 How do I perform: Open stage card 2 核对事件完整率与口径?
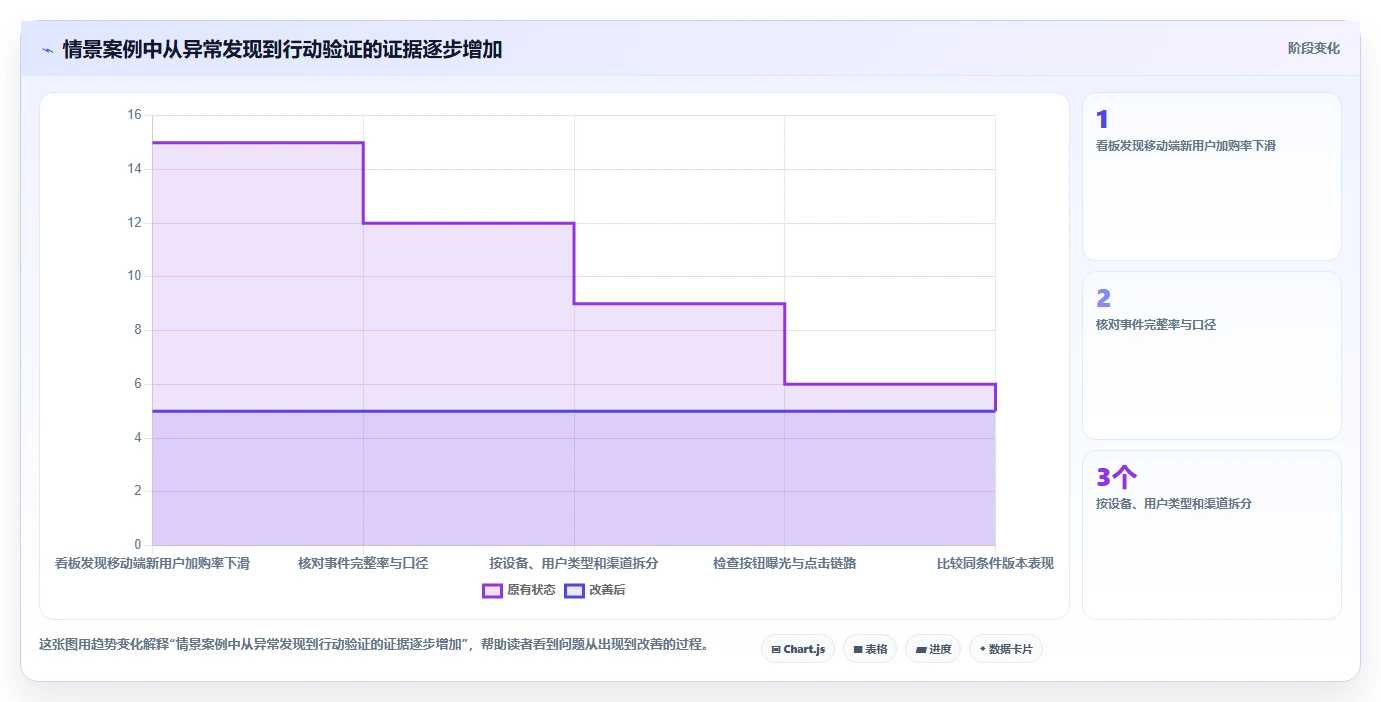1211,355
